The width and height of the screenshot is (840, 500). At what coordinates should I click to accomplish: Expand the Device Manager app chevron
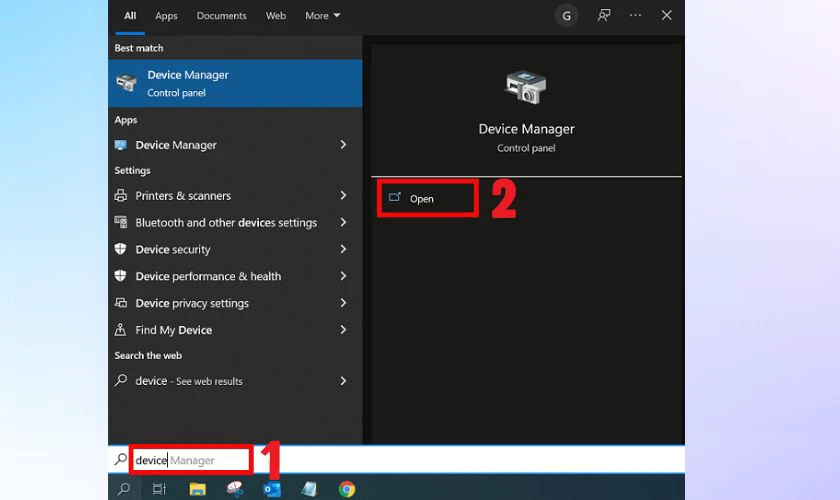click(x=343, y=145)
